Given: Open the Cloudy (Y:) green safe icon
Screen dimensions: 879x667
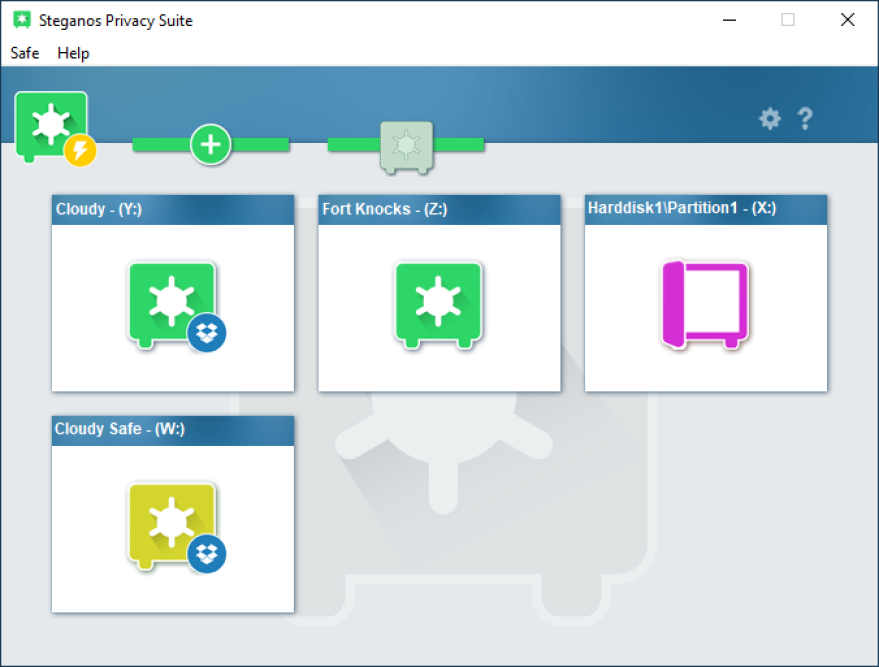Looking at the screenshot, I should pyautogui.click(x=172, y=304).
